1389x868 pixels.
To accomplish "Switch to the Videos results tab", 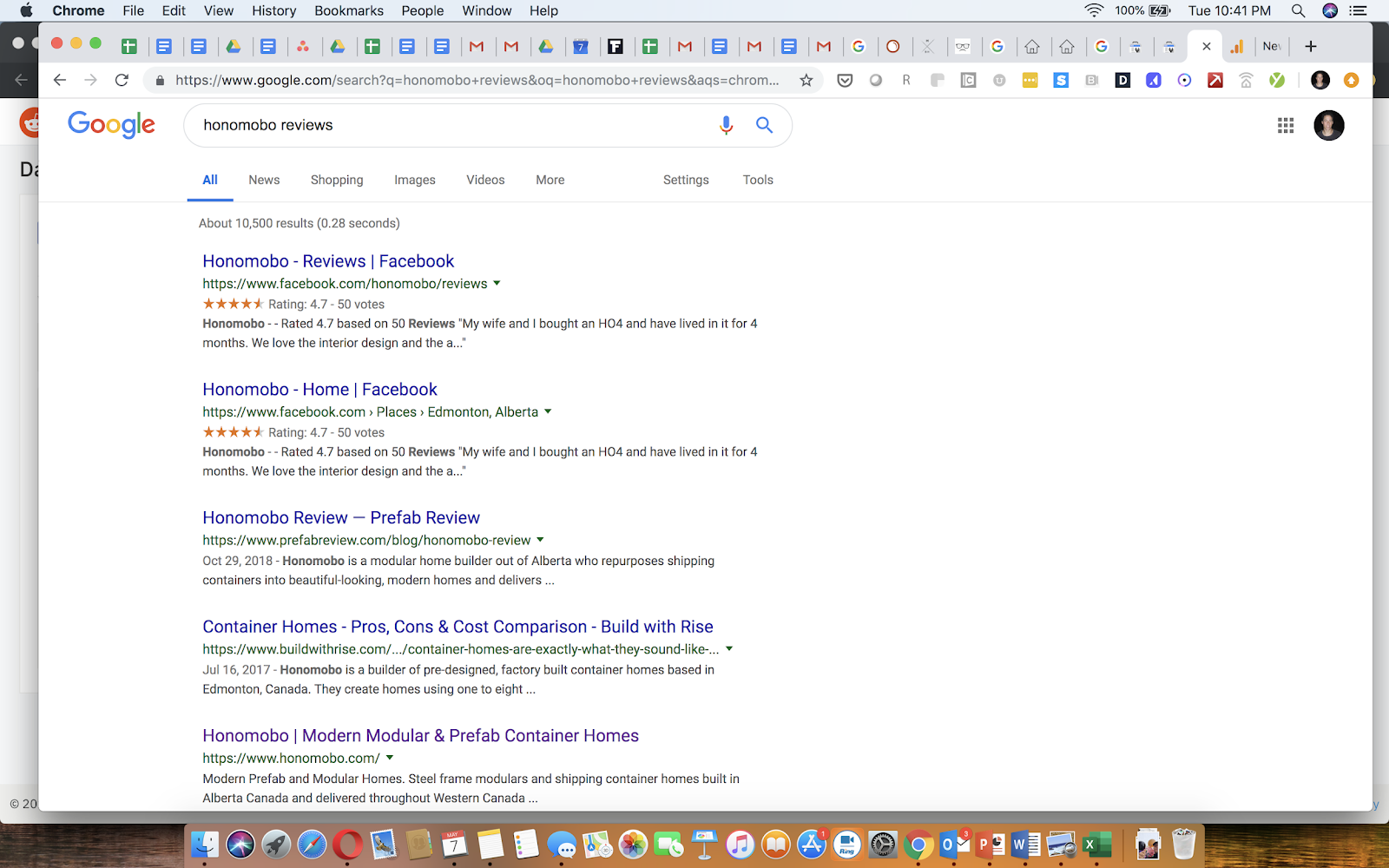I will point(485,180).
